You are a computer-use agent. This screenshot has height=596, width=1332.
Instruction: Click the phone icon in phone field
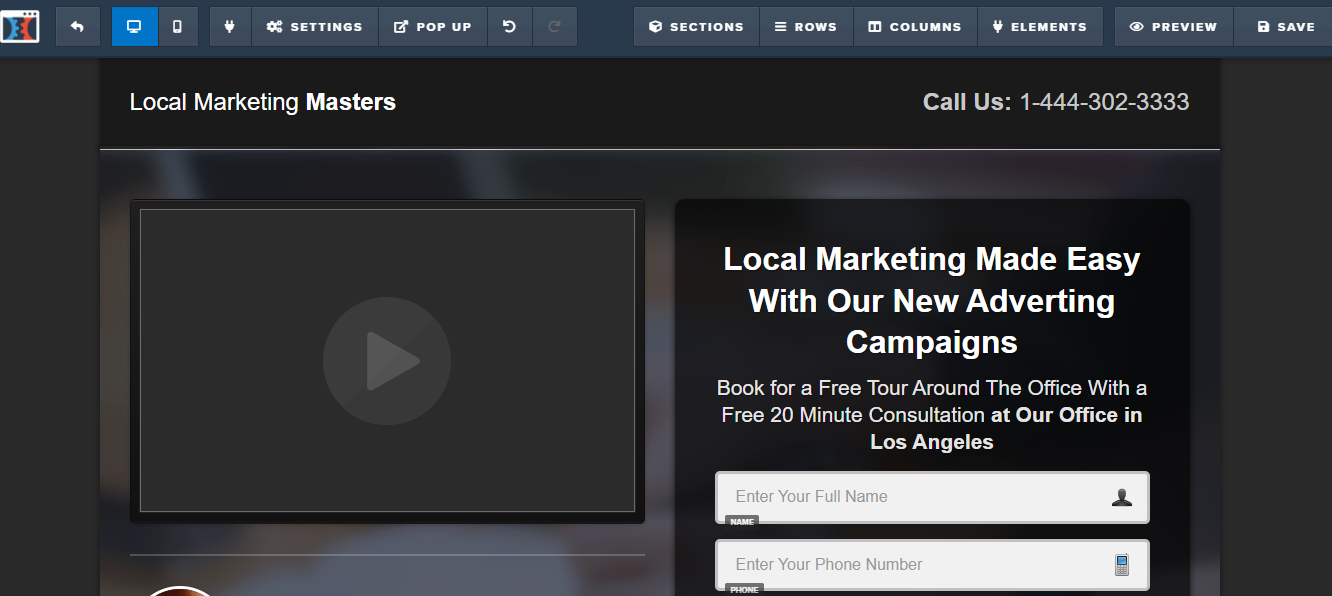(x=1122, y=565)
